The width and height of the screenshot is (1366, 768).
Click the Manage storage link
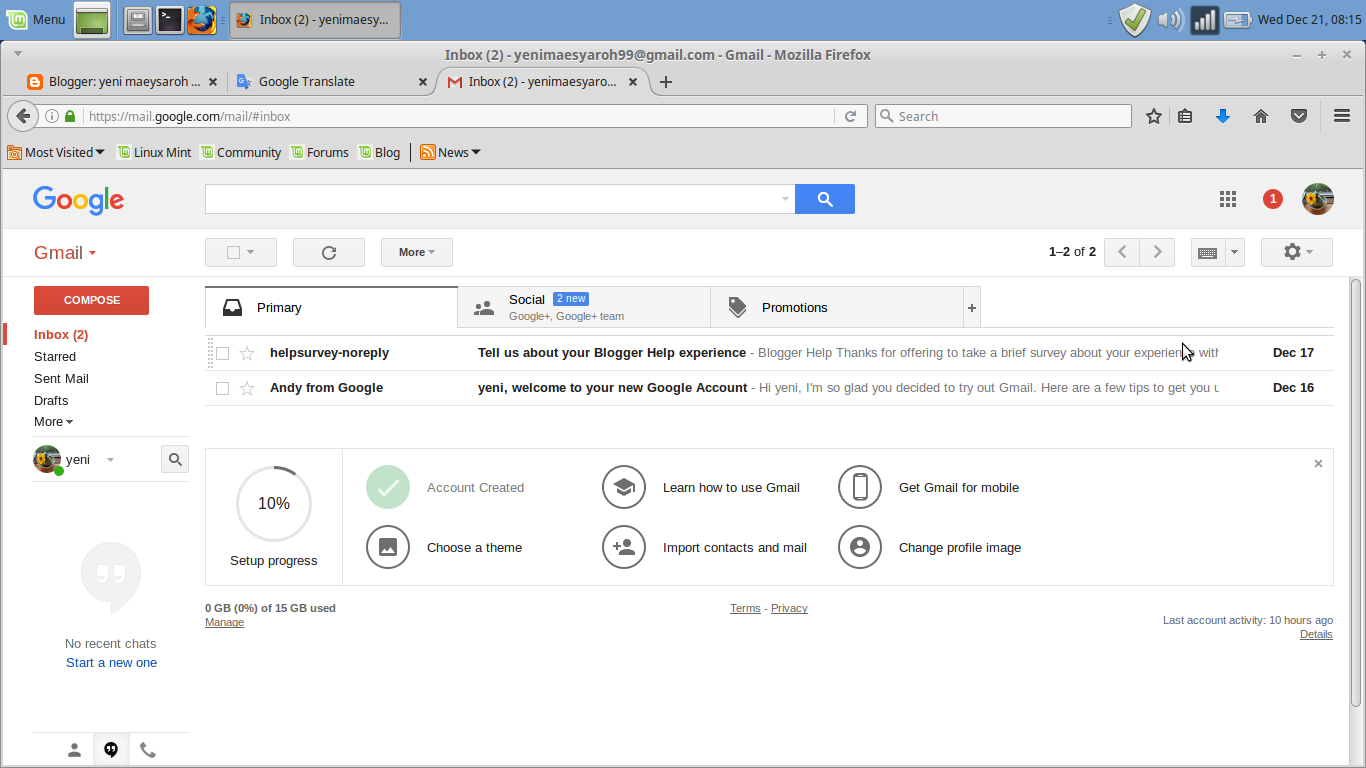224,622
